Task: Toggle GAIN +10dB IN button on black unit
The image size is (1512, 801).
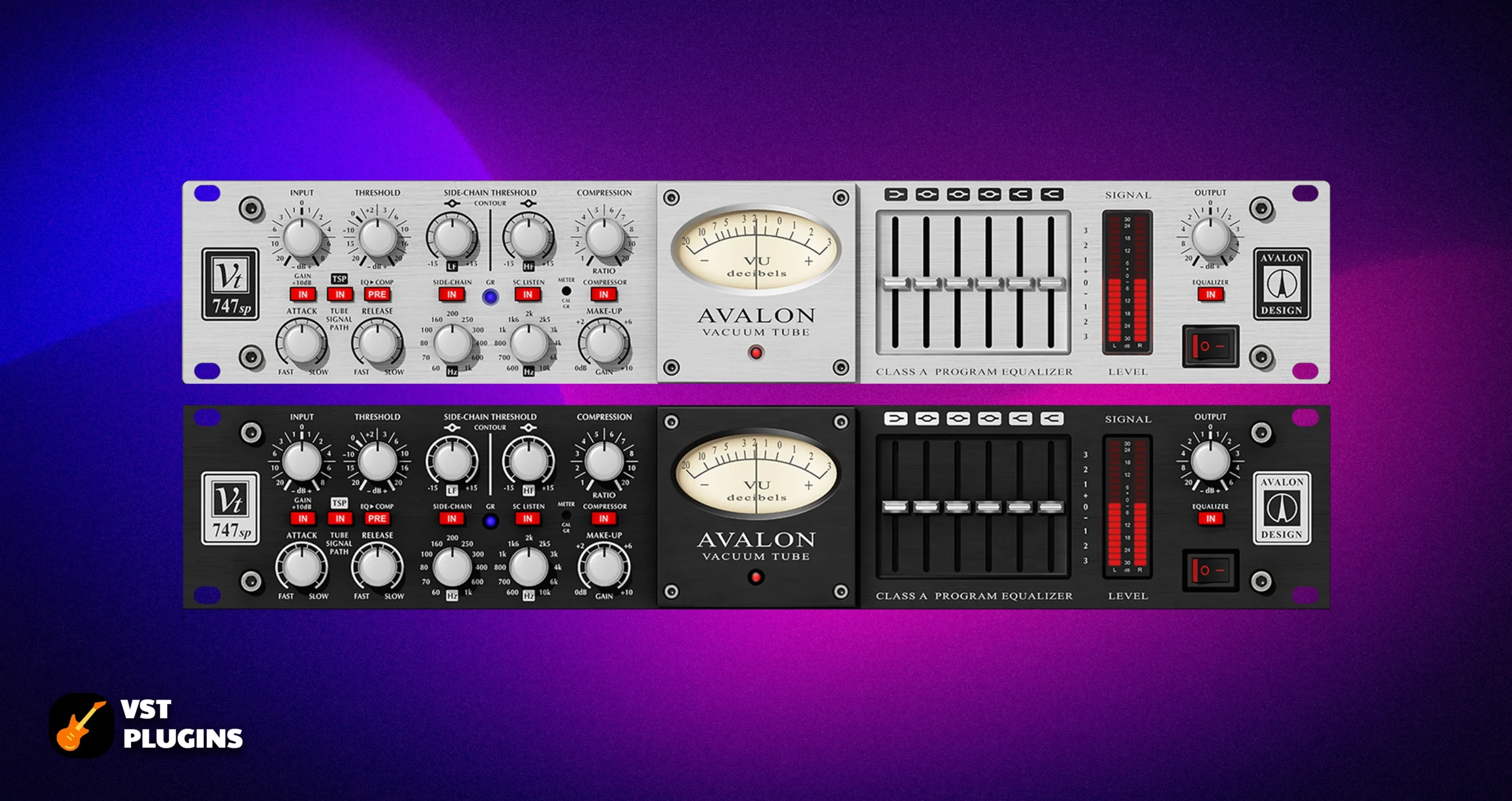Action: 303,518
